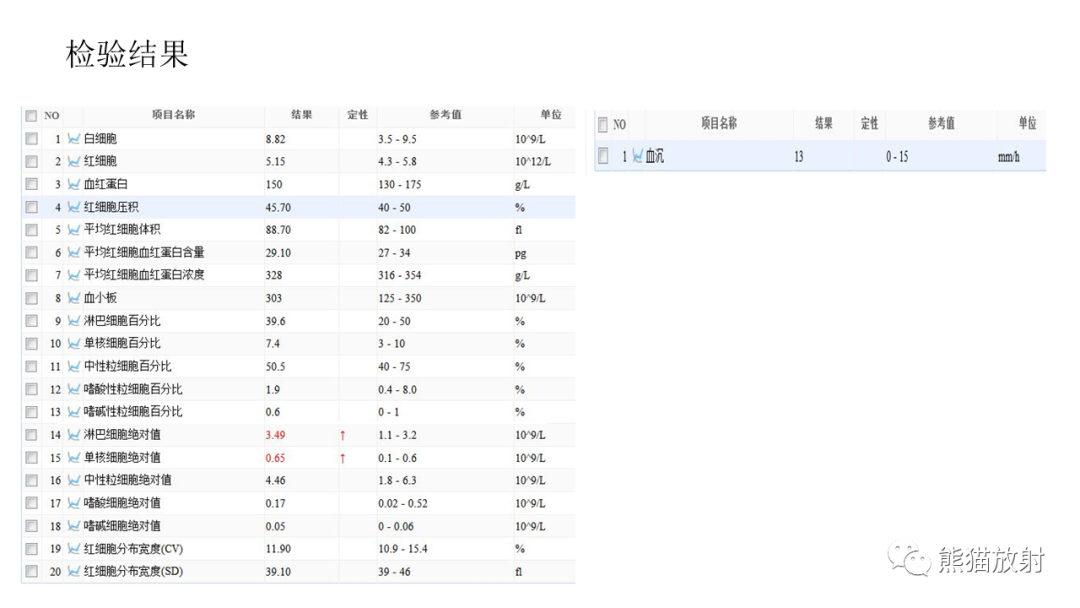Click 结果 header in the left table
This screenshot has width=1080, height=608.
(x=301, y=115)
